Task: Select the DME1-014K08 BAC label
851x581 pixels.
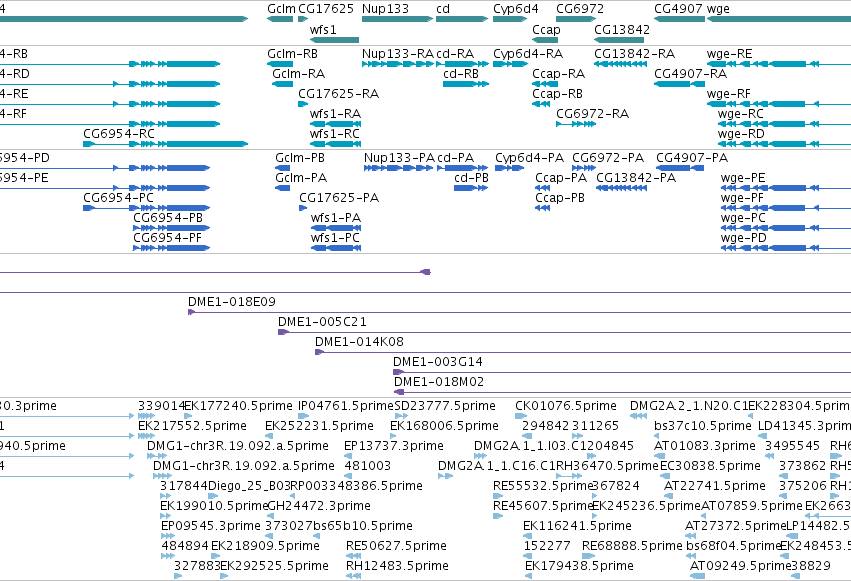Action: coord(359,342)
